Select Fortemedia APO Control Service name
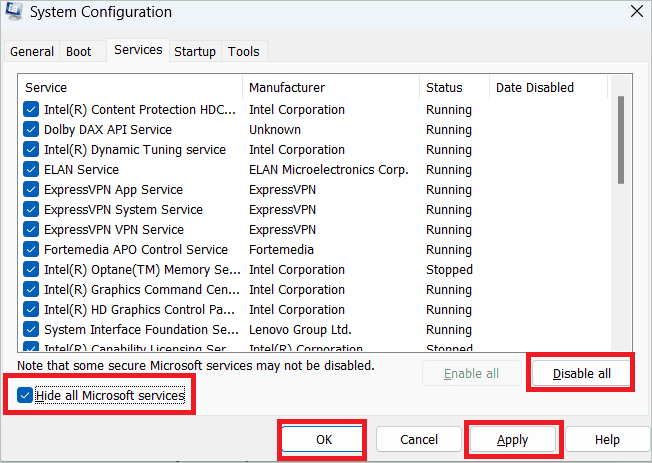Screen dimensions: 652x463 pyautogui.click(x=136, y=250)
